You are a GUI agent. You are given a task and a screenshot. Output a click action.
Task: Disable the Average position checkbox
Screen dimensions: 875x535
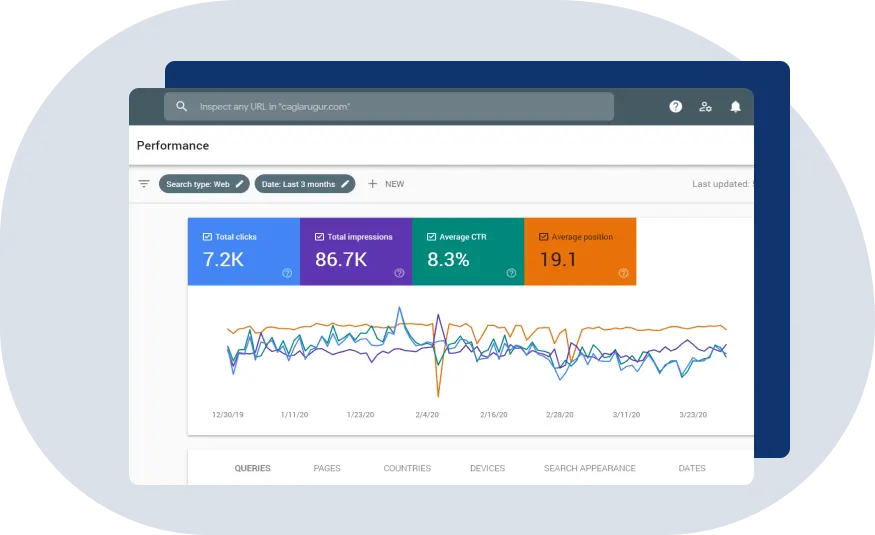(x=543, y=237)
